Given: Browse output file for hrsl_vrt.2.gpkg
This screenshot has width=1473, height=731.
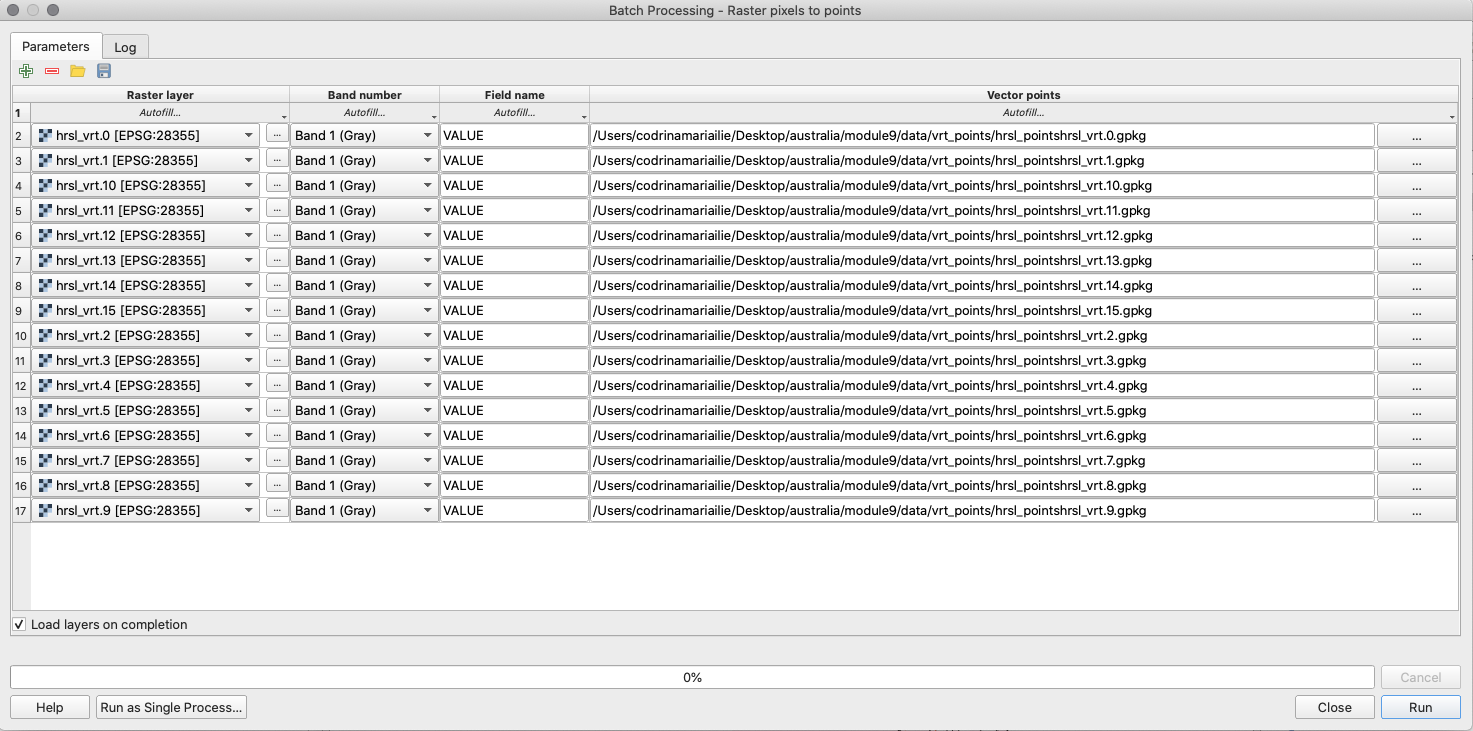Looking at the screenshot, I should [1417, 335].
